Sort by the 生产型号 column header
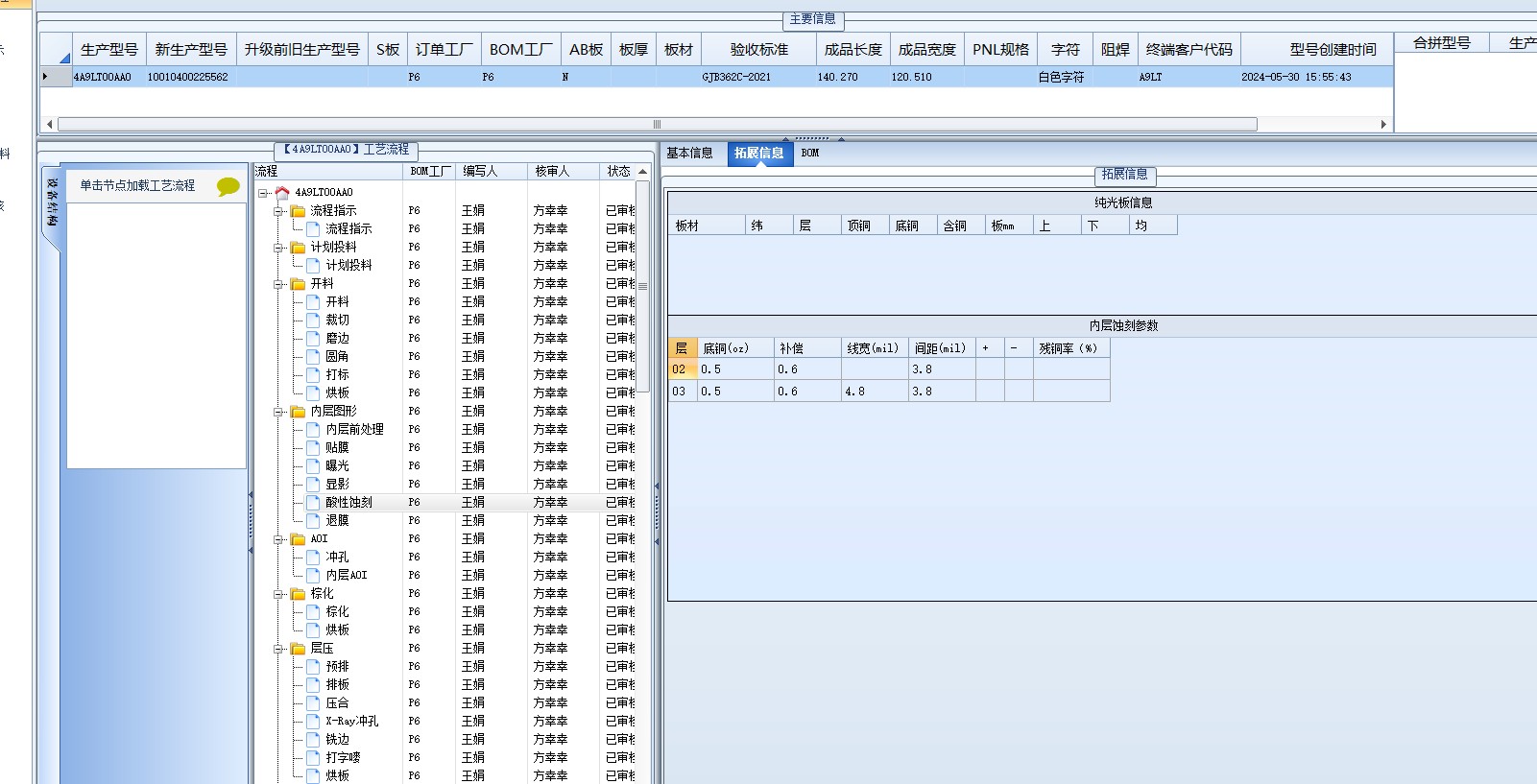 pyautogui.click(x=109, y=49)
